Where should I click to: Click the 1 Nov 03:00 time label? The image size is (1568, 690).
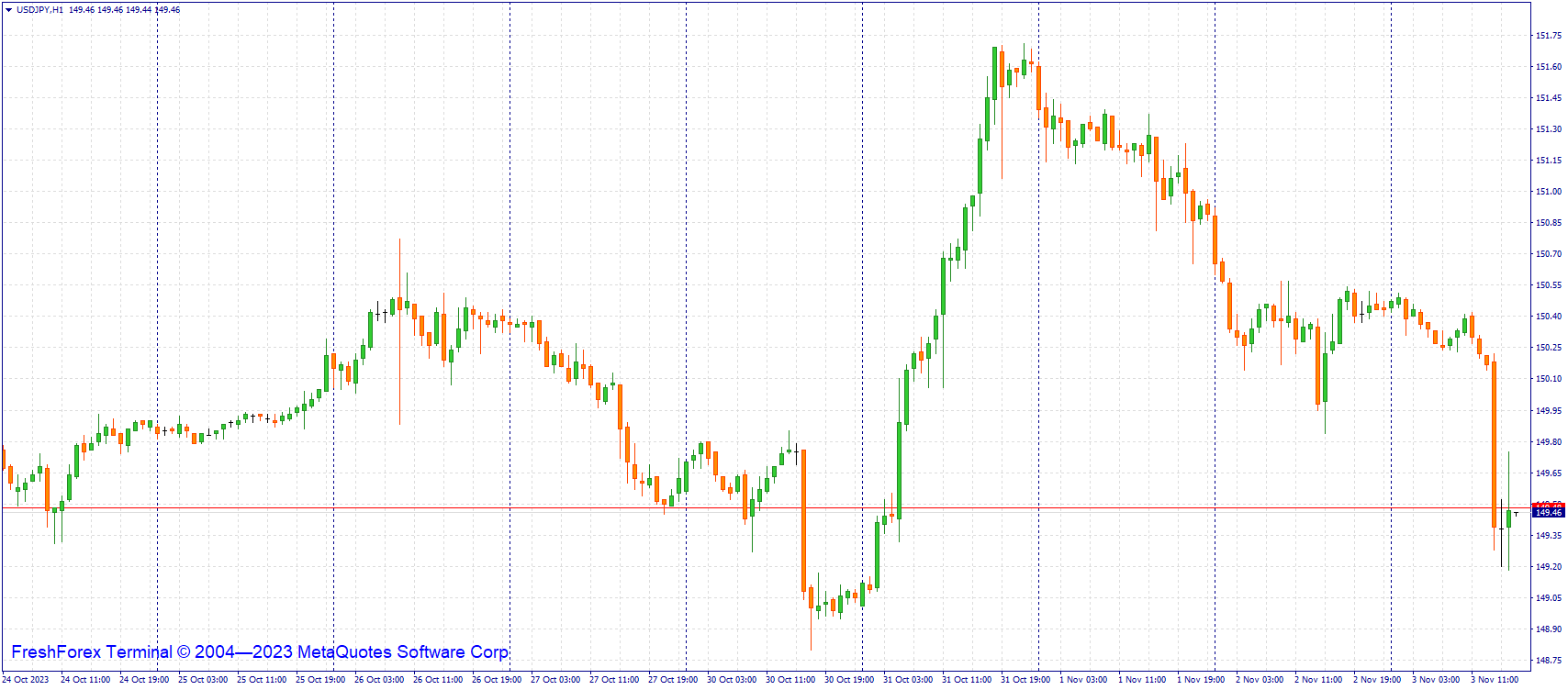pyautogui.click(x=1083, y=680)
